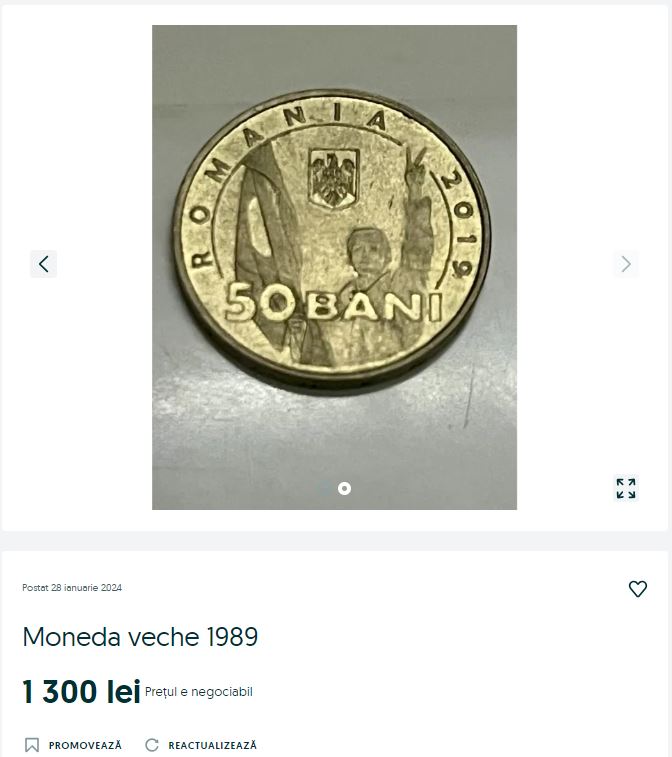Click the eagle coat of arms on coin

(x=334, y=178)
